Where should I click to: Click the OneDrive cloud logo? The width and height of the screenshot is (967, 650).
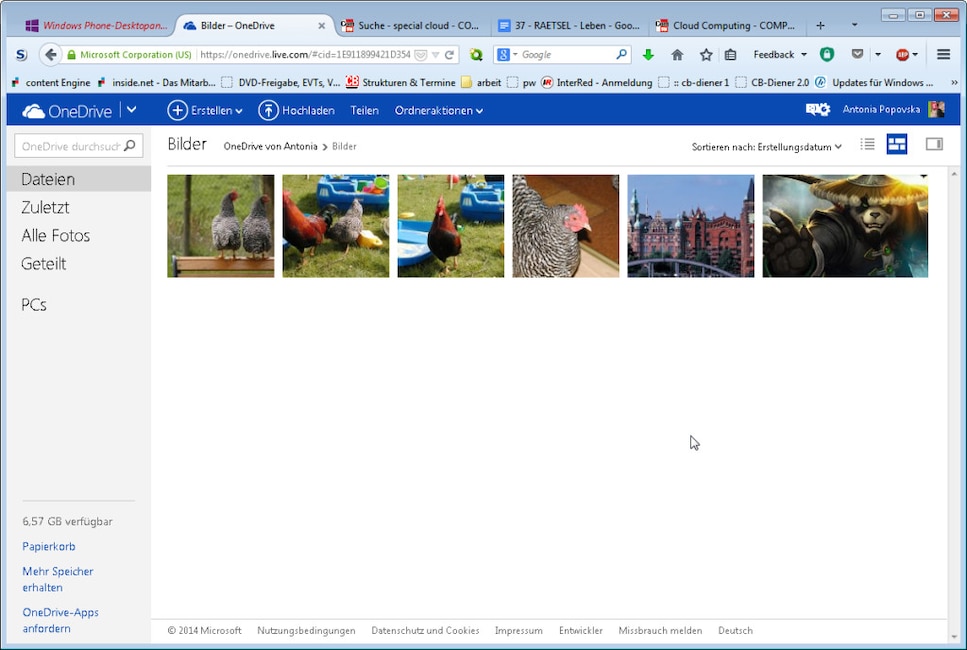click(34, 110)
